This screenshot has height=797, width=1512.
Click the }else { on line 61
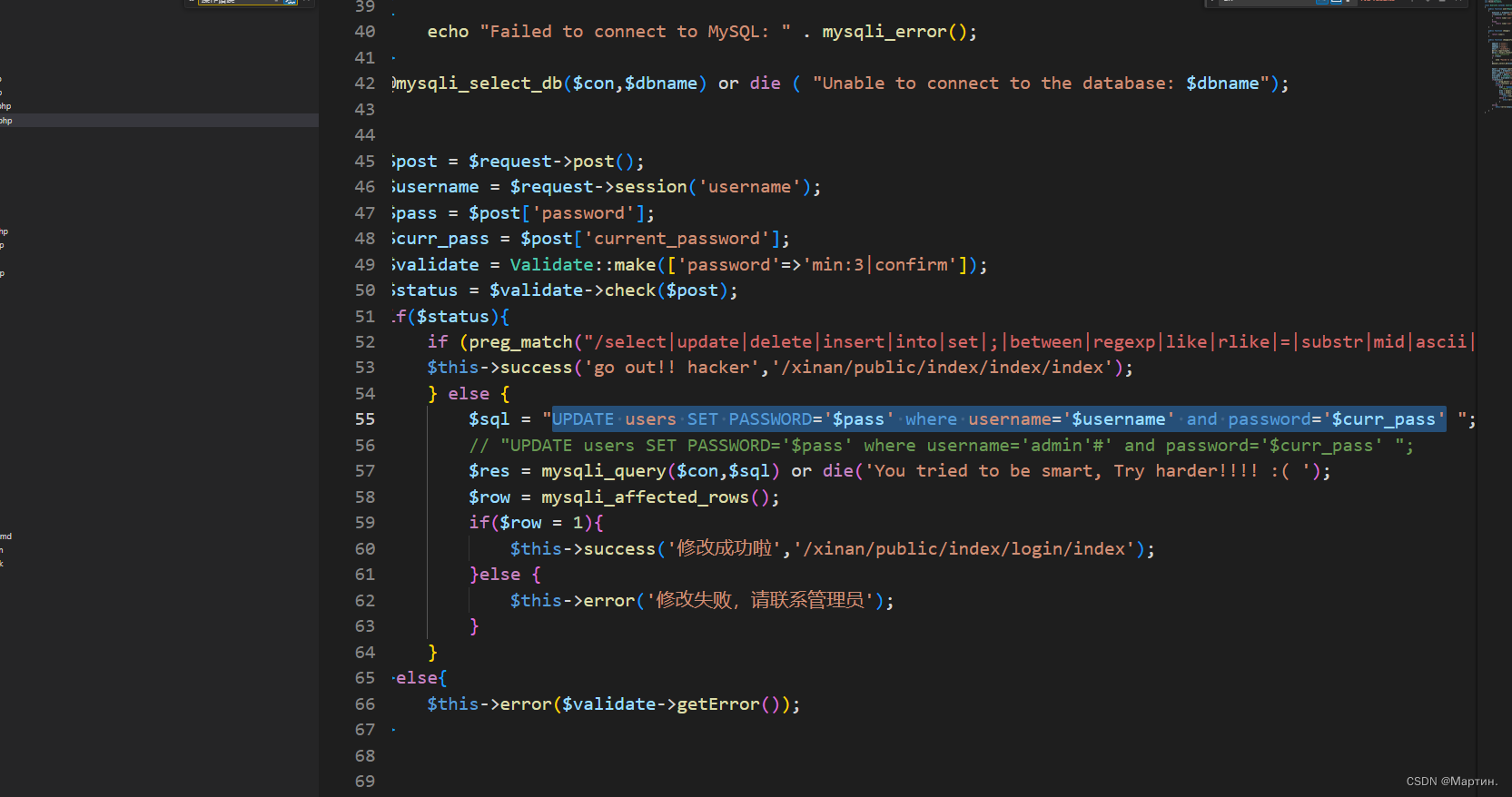tap(504, 575)
